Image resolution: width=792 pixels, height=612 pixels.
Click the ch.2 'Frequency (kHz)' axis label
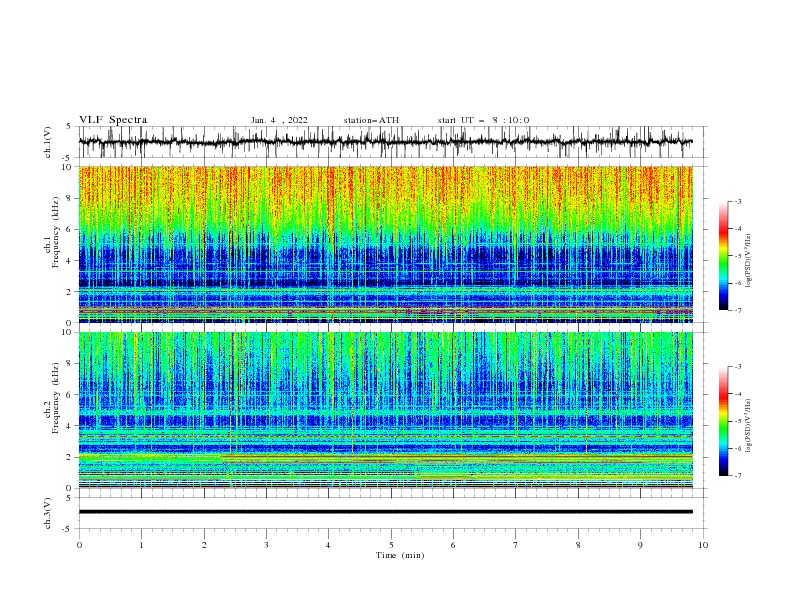56,397
